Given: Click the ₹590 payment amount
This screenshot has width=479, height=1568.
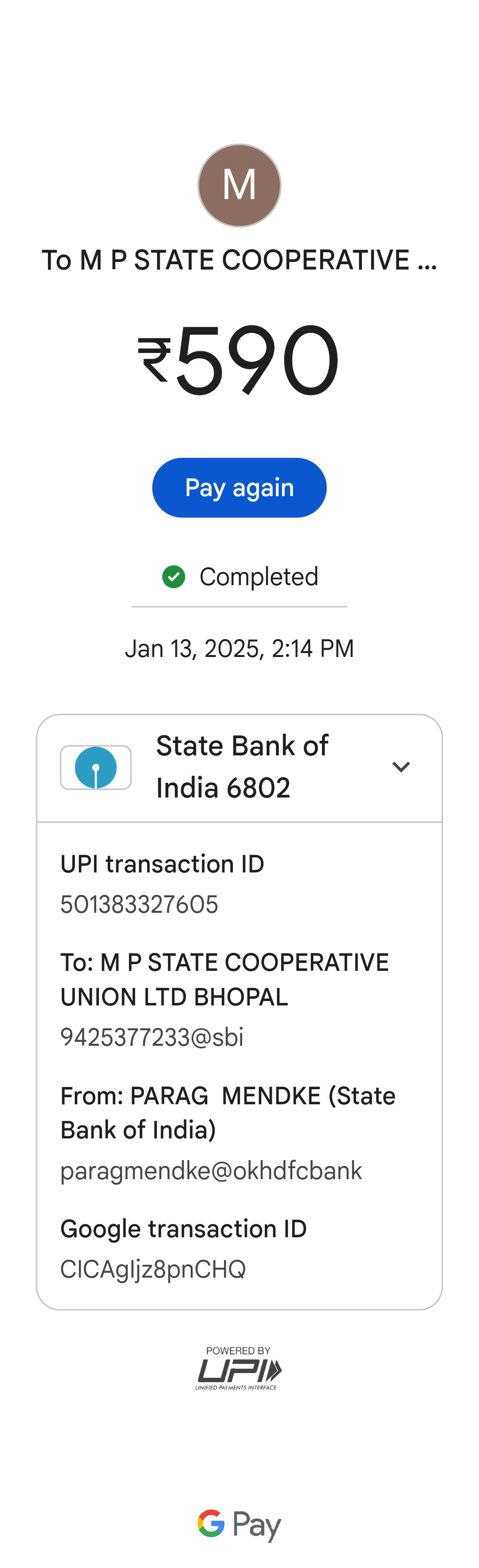Looking at the screenshot, I should (x=239, y=360).
